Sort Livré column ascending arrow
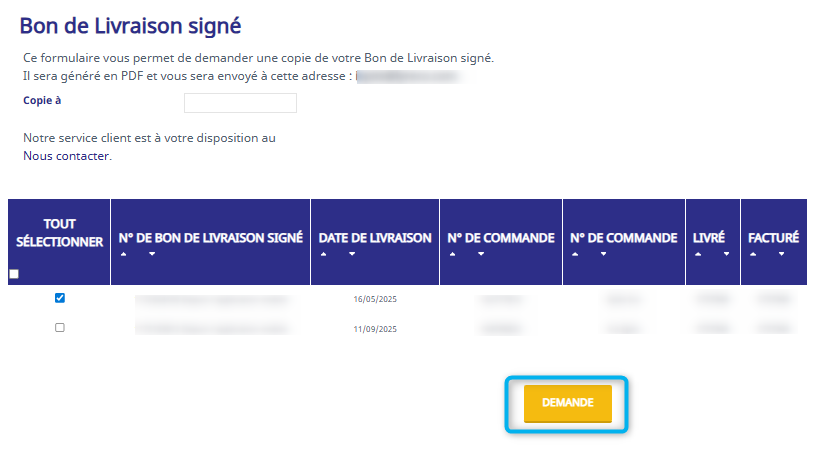The image size is (823, 455). pyautogui.click(x=698, y=254)
